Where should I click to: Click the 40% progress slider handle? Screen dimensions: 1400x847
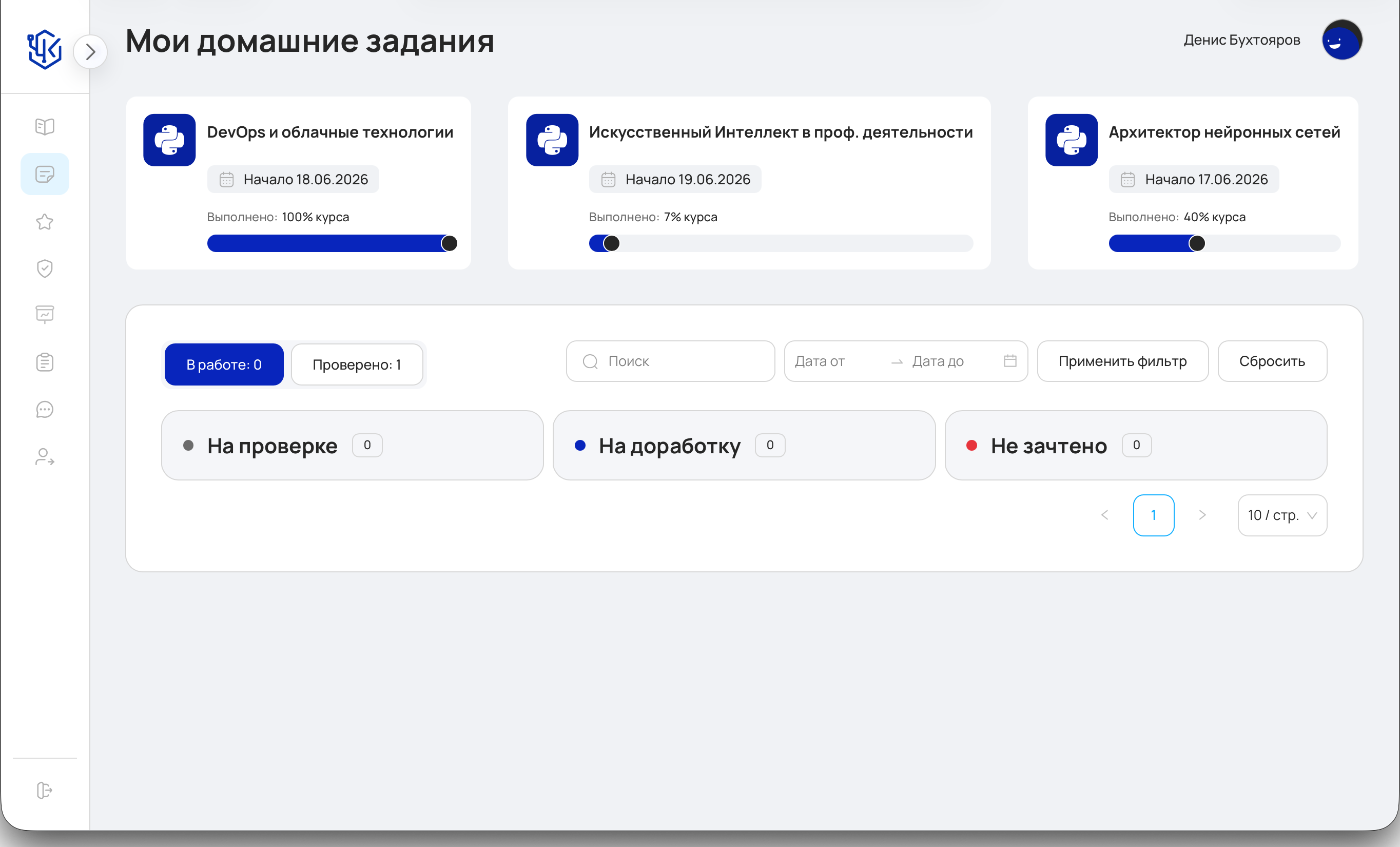1197,243
